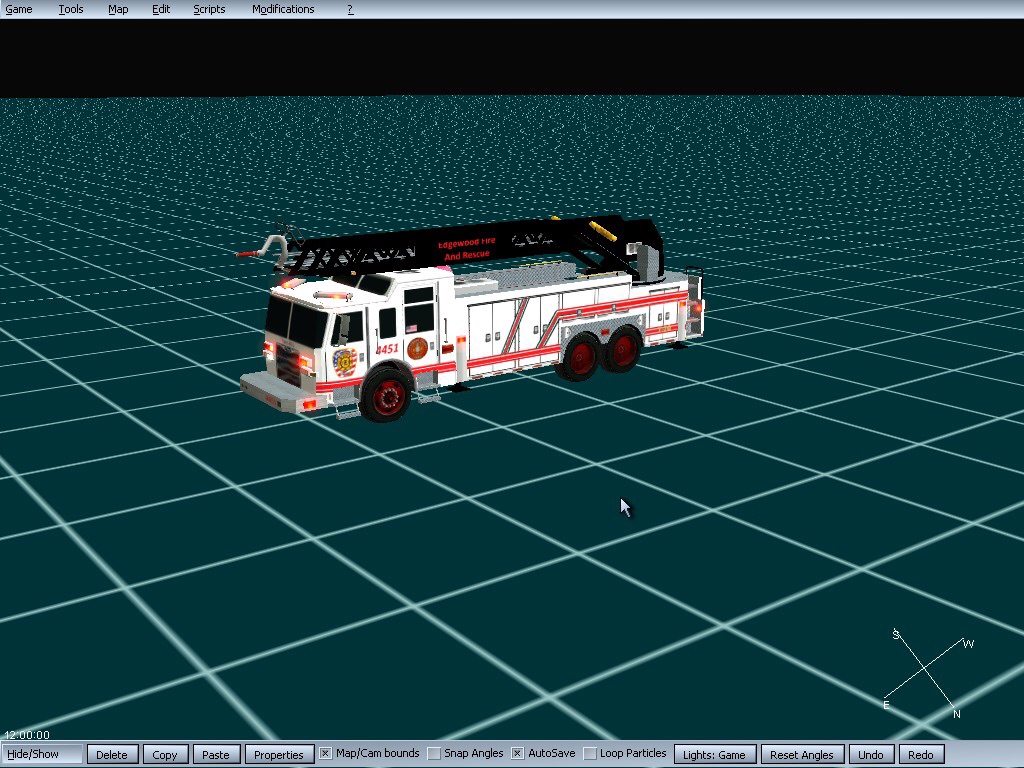Open object Properties
1024x768 pixels.
click(279, 754)
